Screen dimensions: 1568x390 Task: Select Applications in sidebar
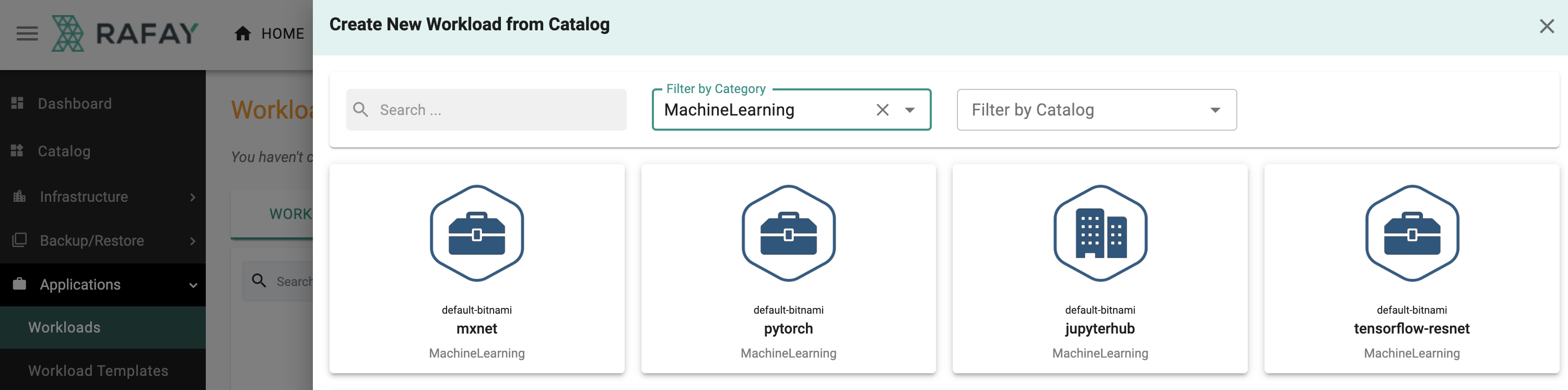80,284
